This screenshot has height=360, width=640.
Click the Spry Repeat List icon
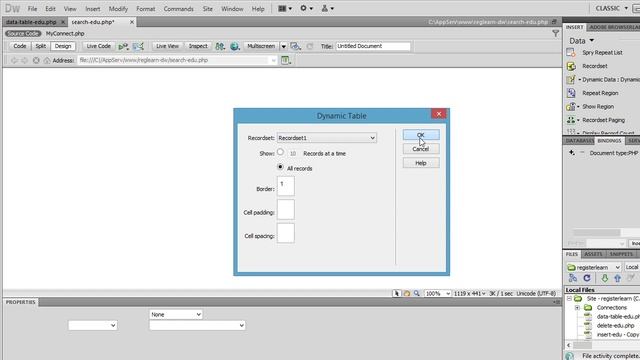[571, 53]
